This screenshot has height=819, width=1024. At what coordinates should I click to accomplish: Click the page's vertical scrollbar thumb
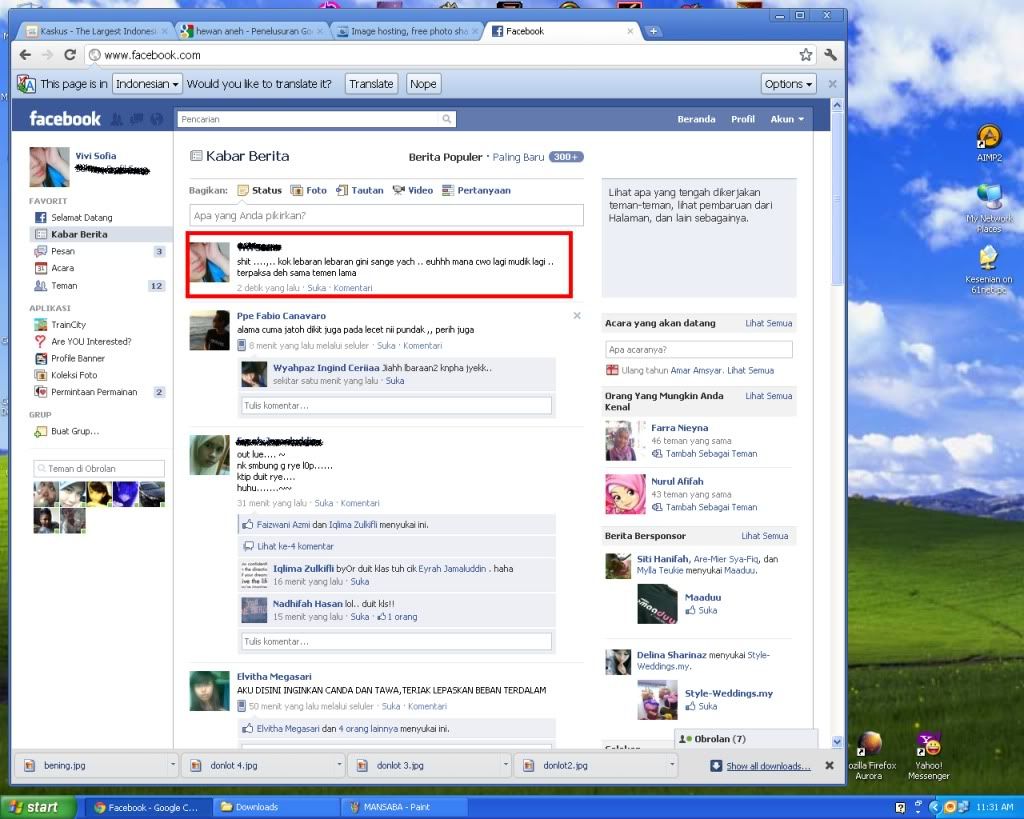click(837, 199)
